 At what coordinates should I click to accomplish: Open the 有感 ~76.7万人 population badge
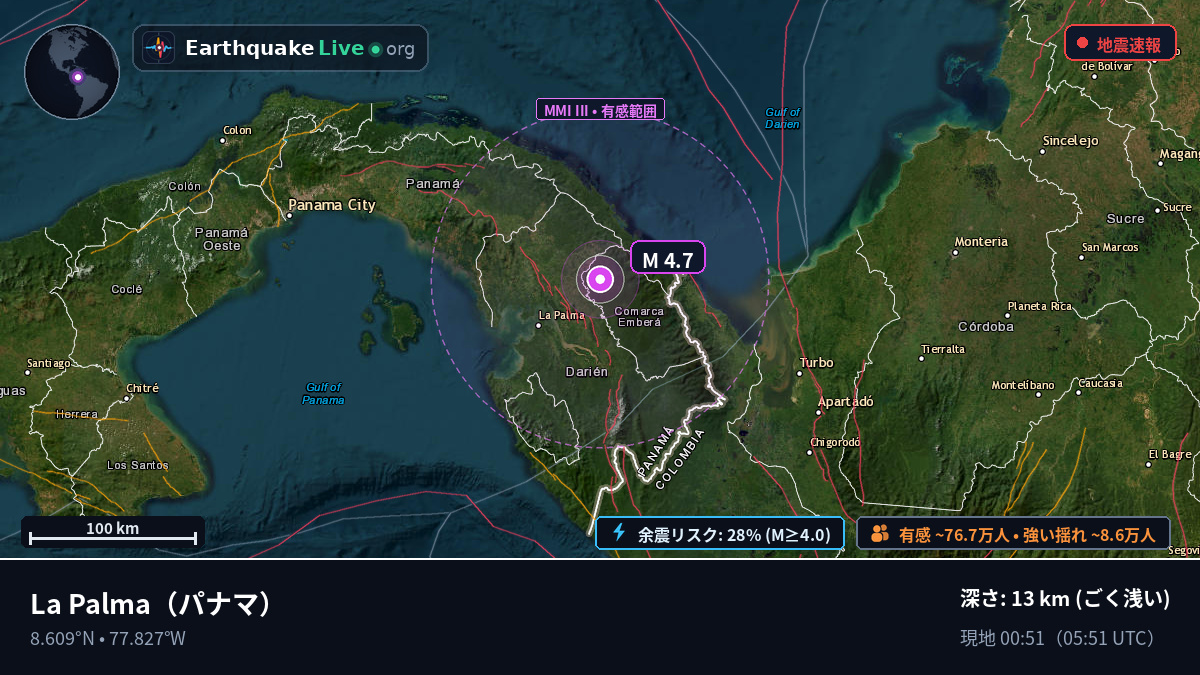(1013, 533)
